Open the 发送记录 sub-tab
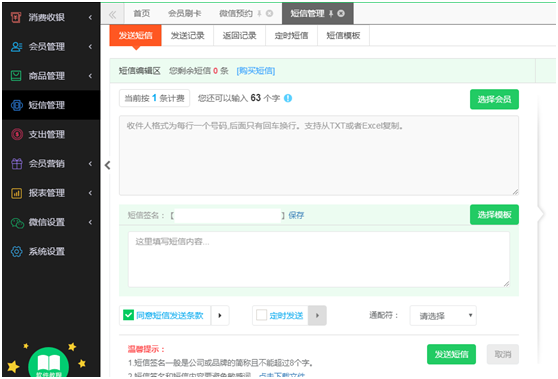Viewport: 558px width, 379px height. tap(188, 35)
